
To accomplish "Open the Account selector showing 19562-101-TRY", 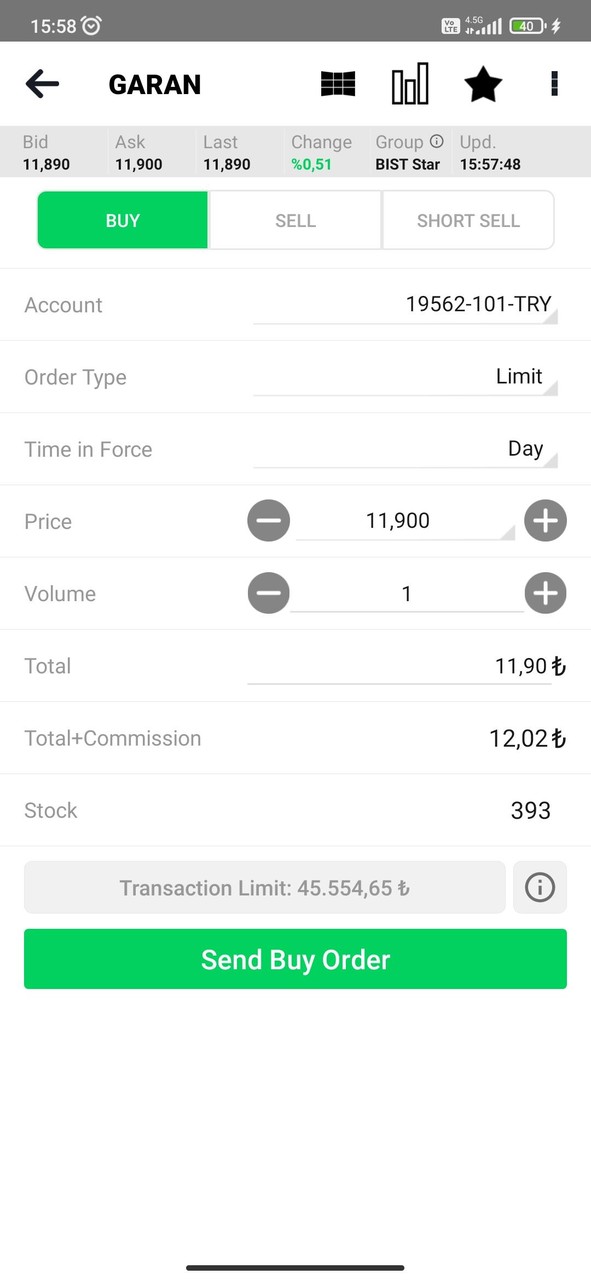I will coord(477,304).
